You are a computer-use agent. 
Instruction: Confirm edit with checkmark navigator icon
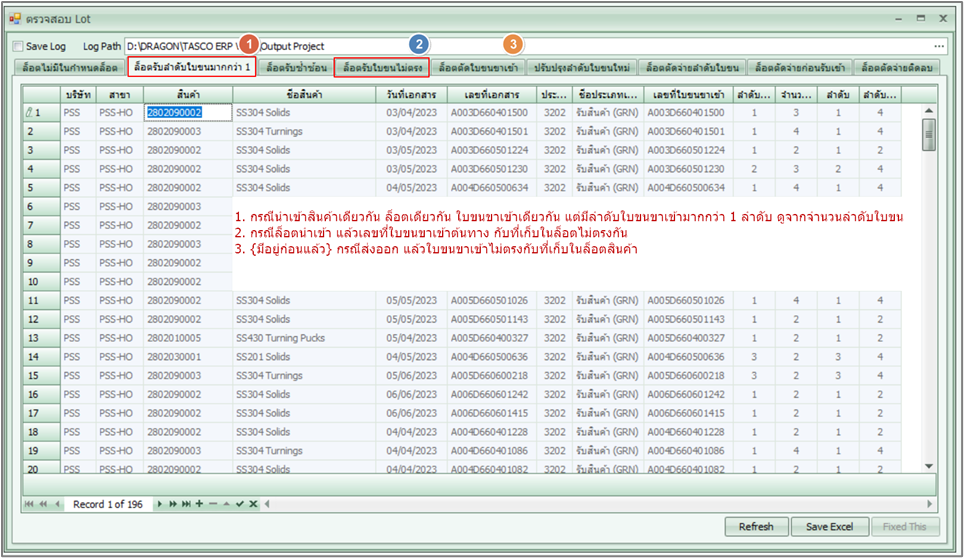pyautogui.click(x=239, y=504)
